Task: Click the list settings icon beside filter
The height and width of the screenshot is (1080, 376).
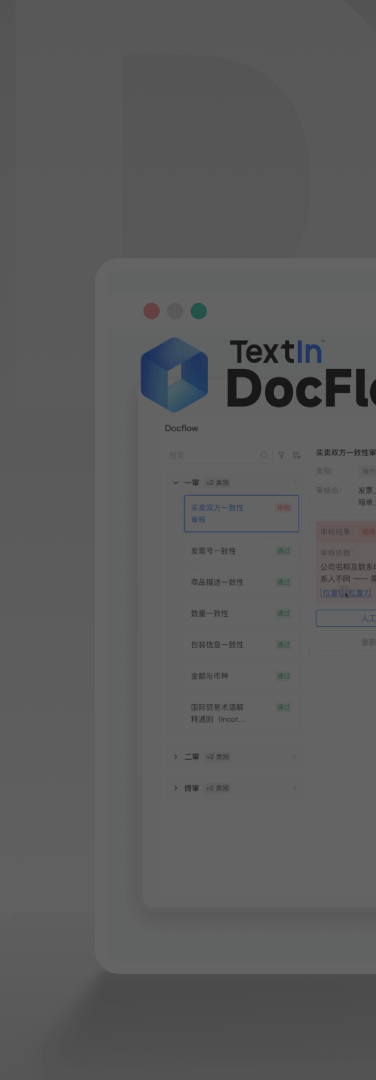Action: (296, 455)
